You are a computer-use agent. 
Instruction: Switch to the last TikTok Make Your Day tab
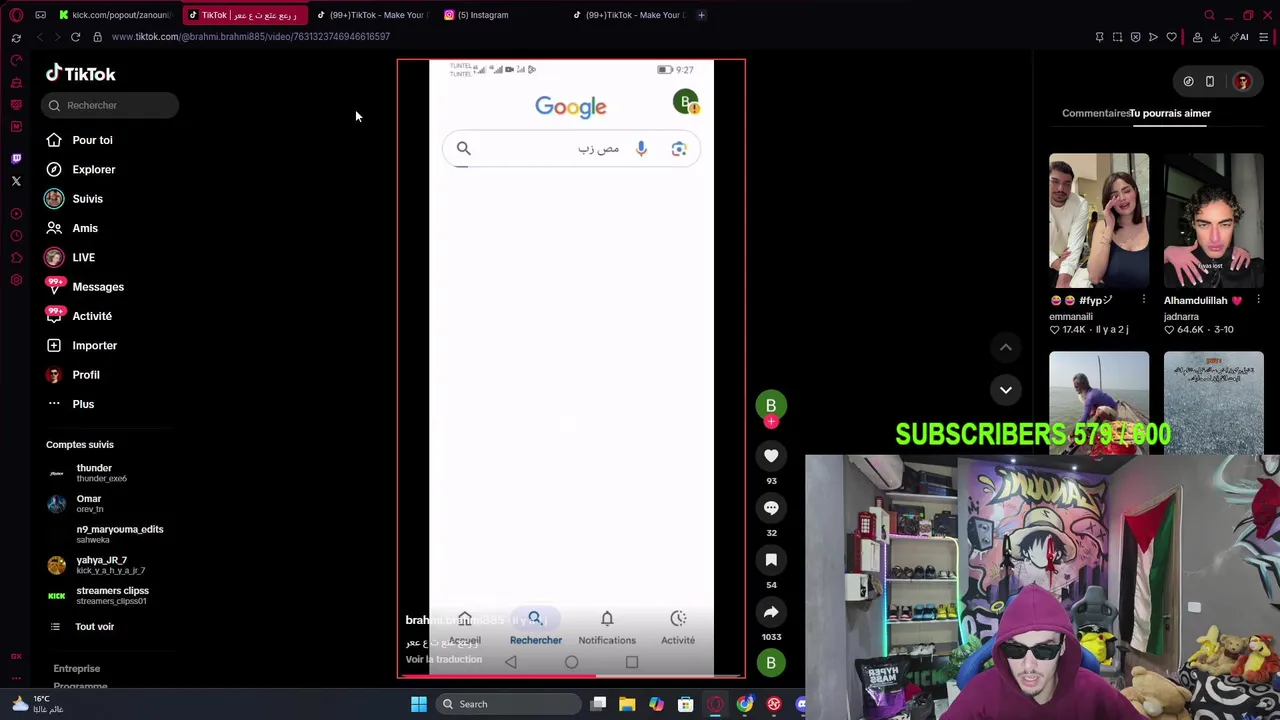coord(630,15)
